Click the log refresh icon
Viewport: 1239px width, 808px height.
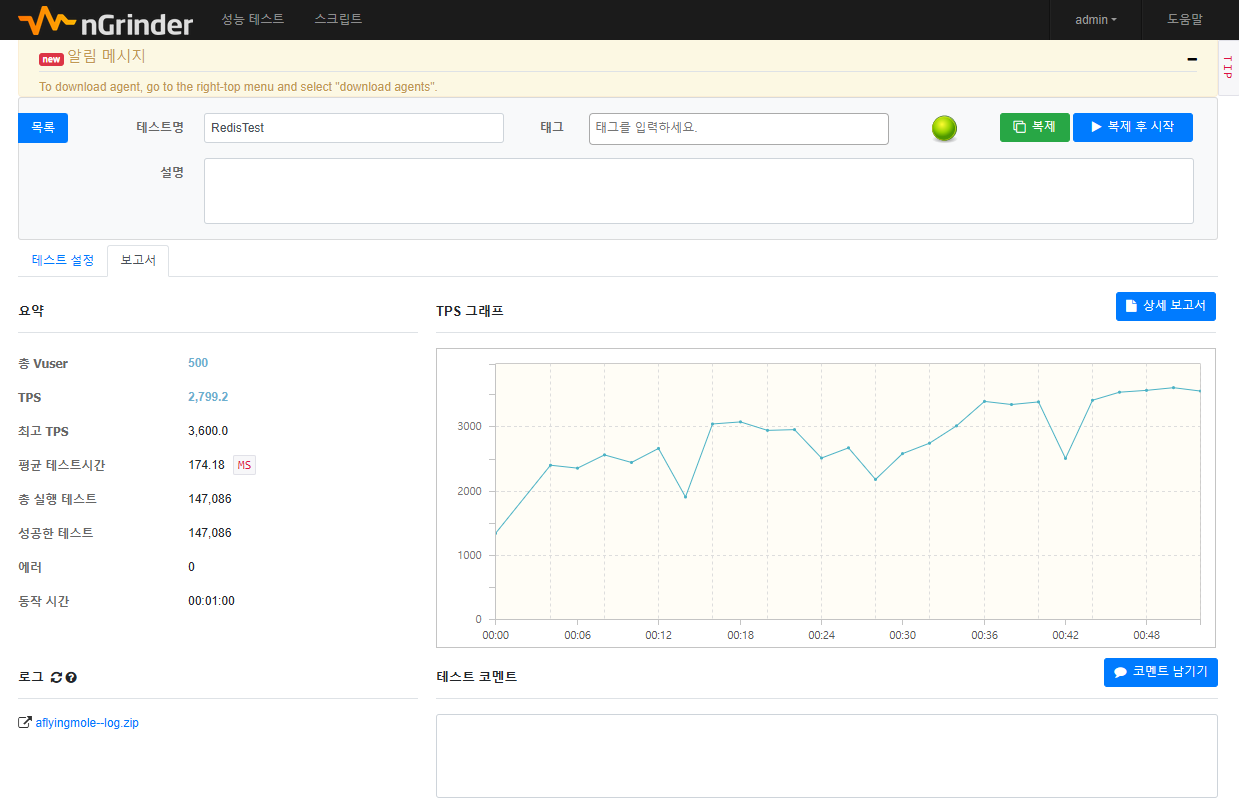[56, 677]
